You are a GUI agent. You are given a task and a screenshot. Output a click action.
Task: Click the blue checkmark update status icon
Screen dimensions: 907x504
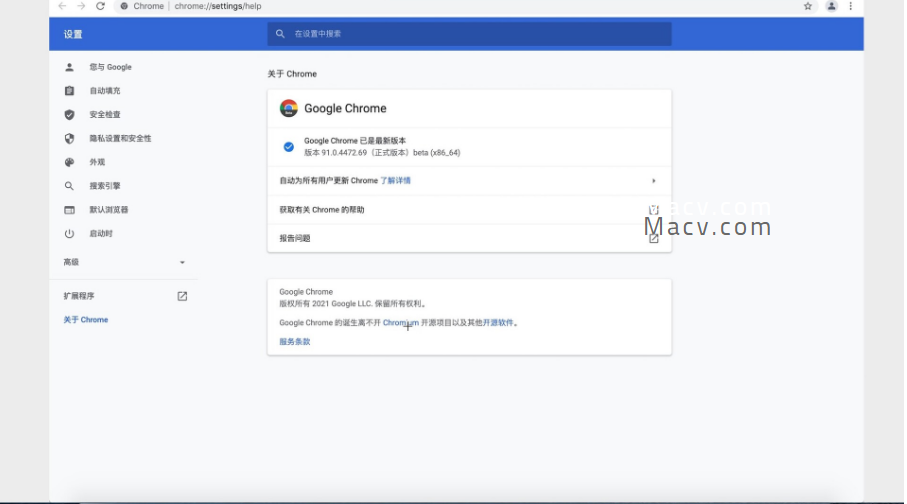pos(289,146)
